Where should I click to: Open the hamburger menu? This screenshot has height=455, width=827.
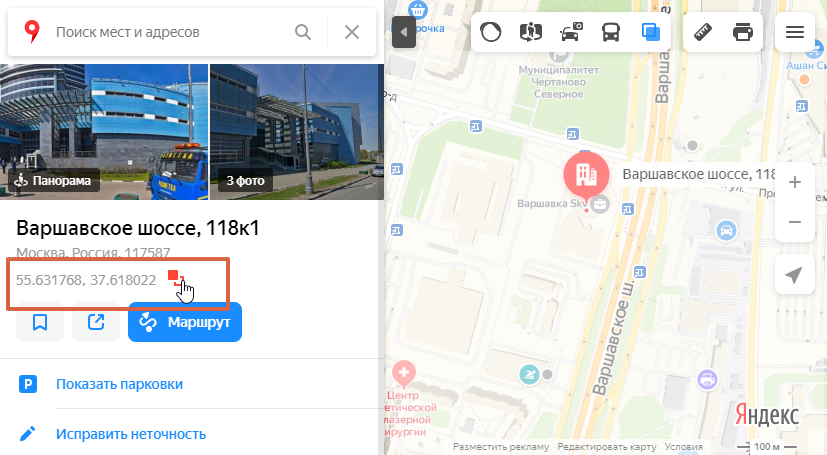(x=794, y=32)
